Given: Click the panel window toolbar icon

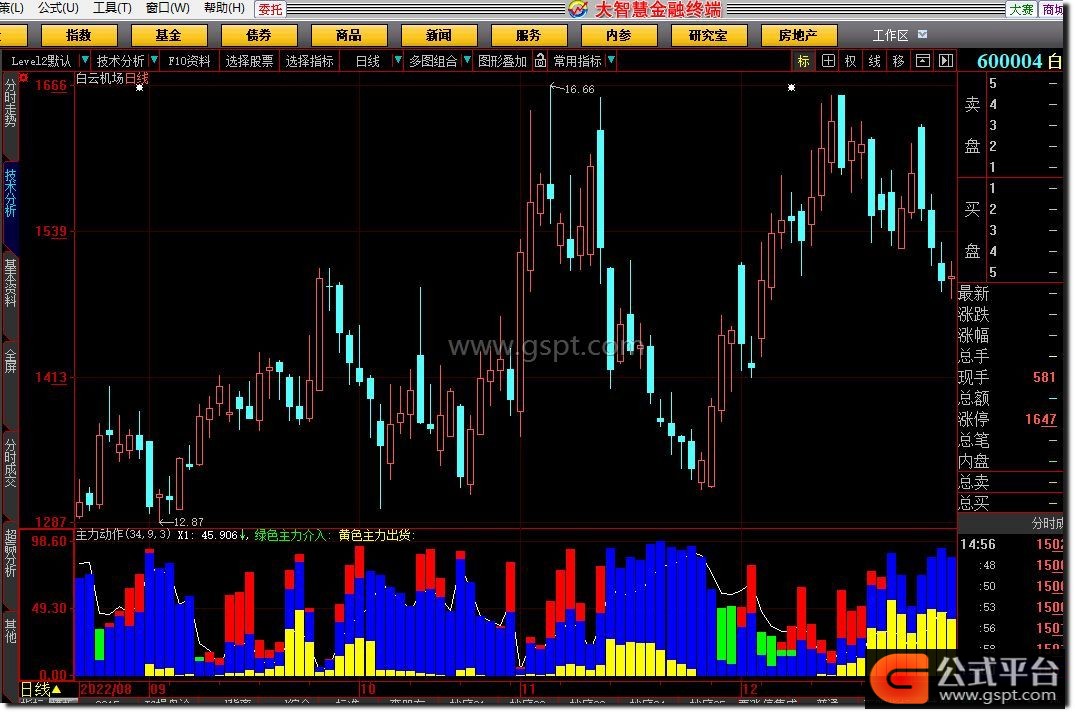Looking at the screenshot, I should pyautogui.click(x=923, y=61).
